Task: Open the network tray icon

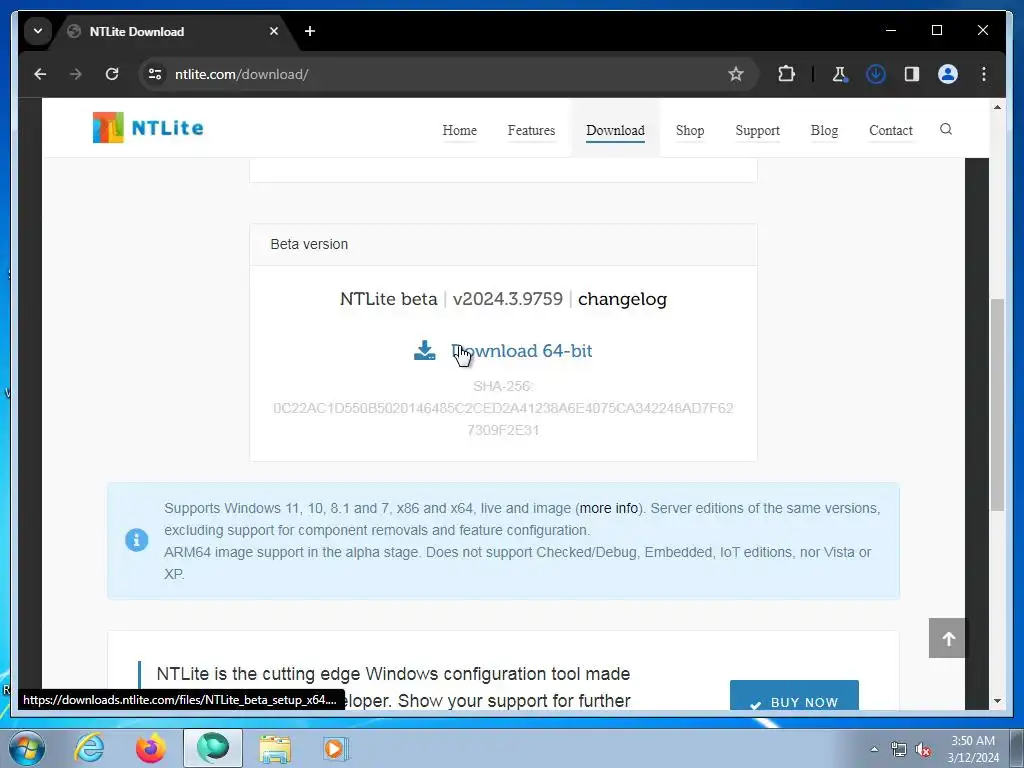Action: pyautogui.click(x=899, y=750)
